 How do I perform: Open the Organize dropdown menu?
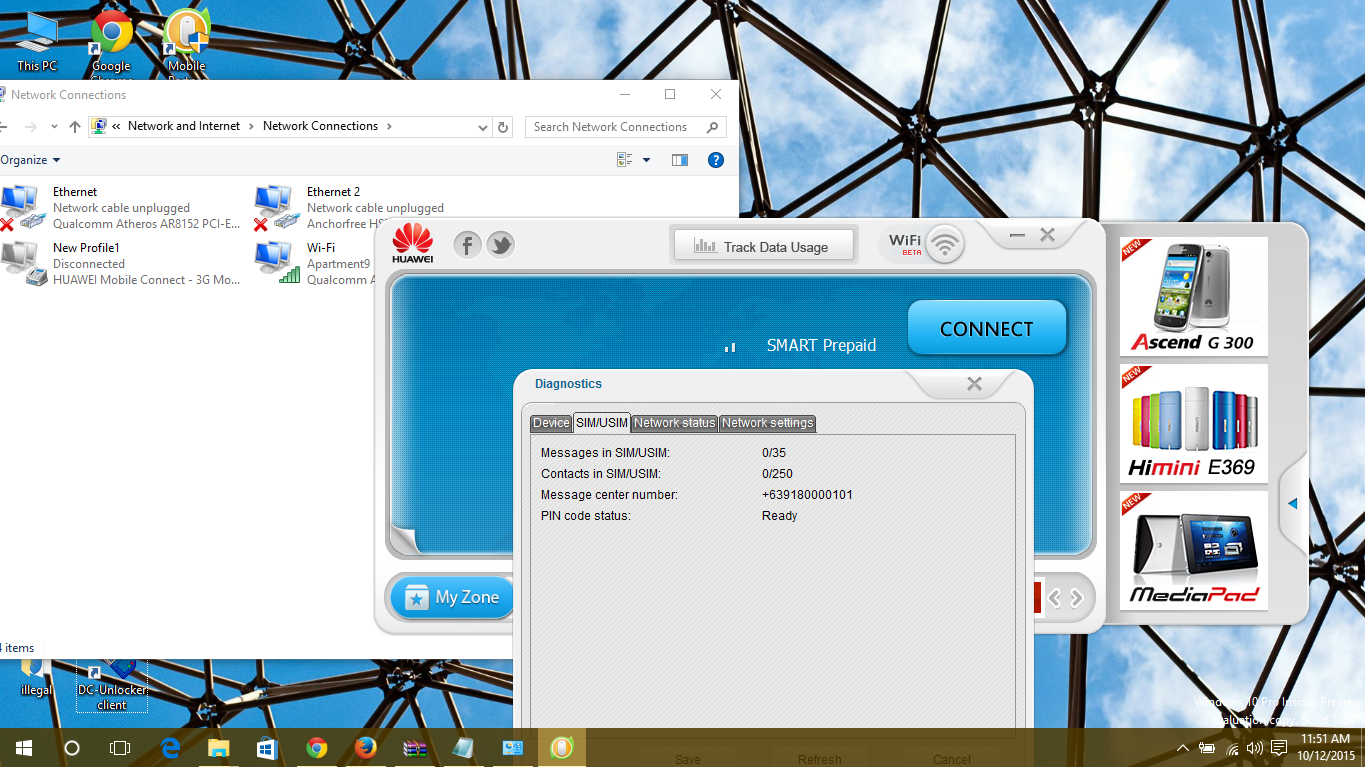pyautogui.click(x=30, y=160)
